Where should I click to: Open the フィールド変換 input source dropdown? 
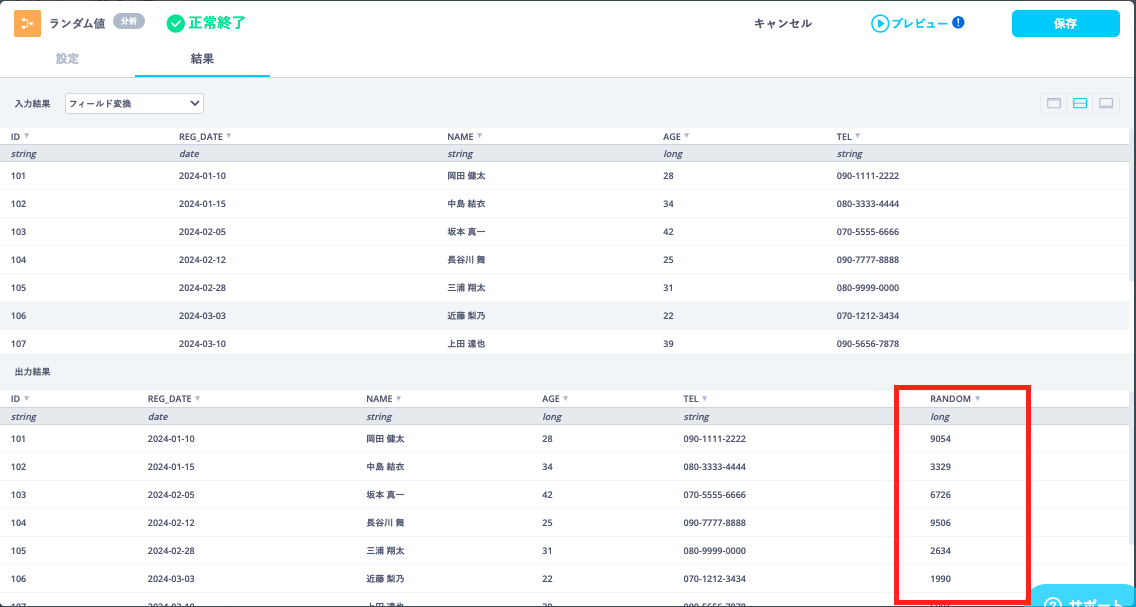coord(134,103)
